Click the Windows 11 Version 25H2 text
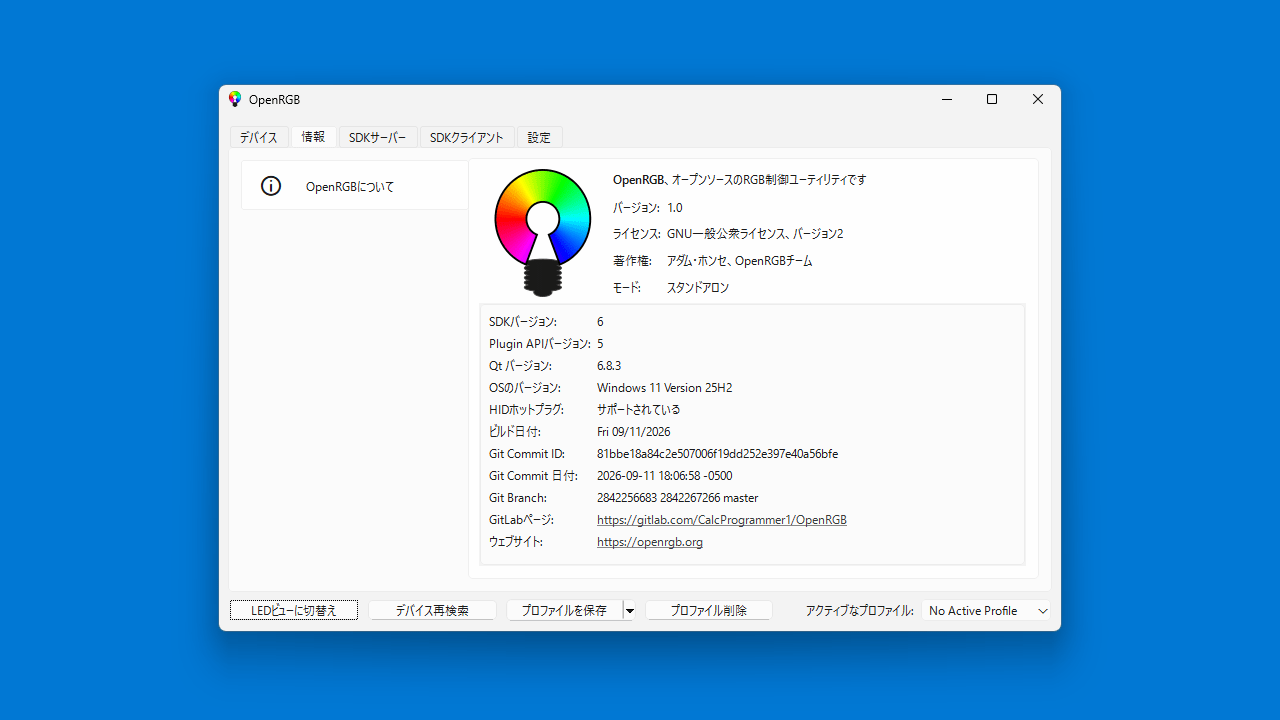This screenshot has height=720, width=1280. tap(664, 388)
